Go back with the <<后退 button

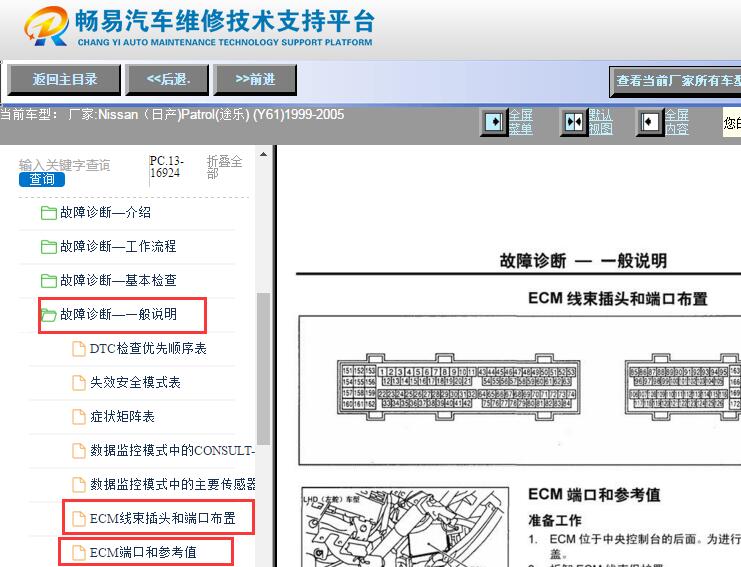[x=167, y=80]
